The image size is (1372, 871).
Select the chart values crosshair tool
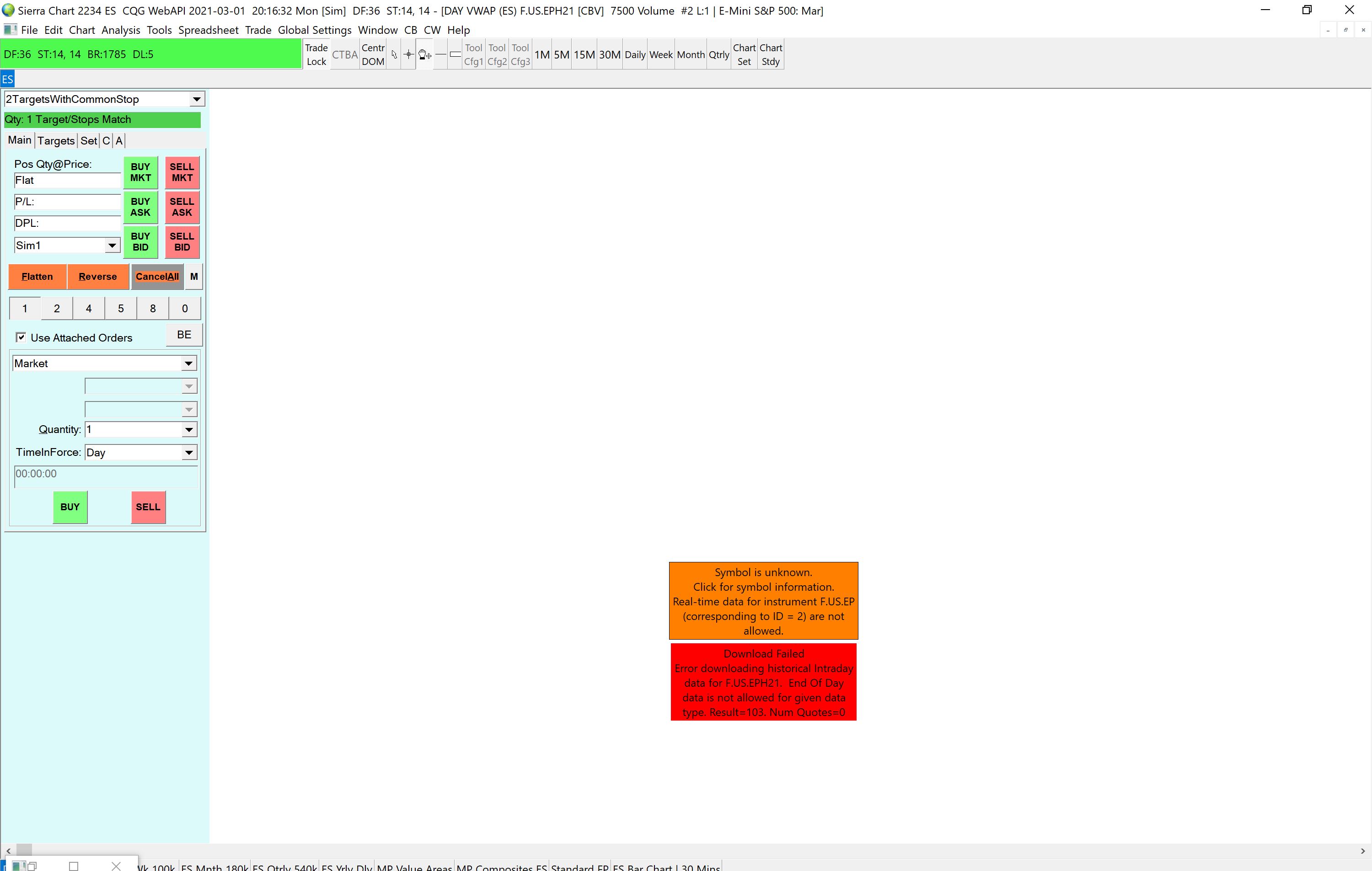coord(408,55)
